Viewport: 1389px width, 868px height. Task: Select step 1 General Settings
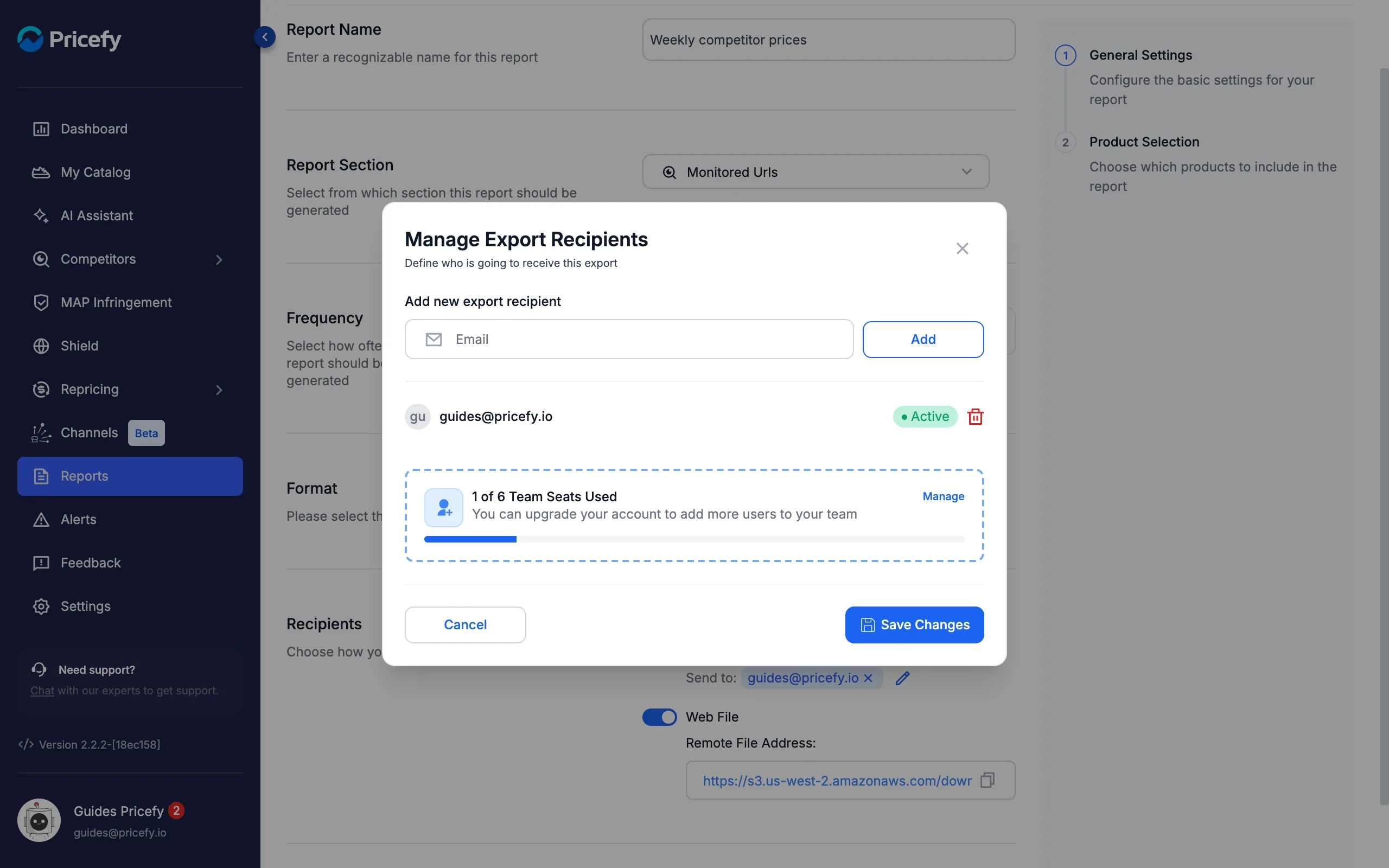pyautogui.click(x=1140, y=55)
